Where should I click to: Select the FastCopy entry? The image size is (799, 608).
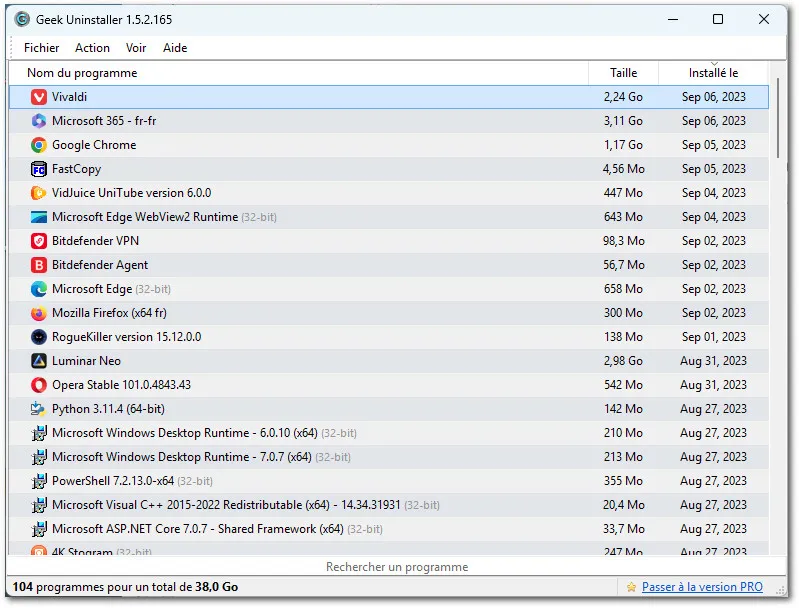tap(76, 169)
